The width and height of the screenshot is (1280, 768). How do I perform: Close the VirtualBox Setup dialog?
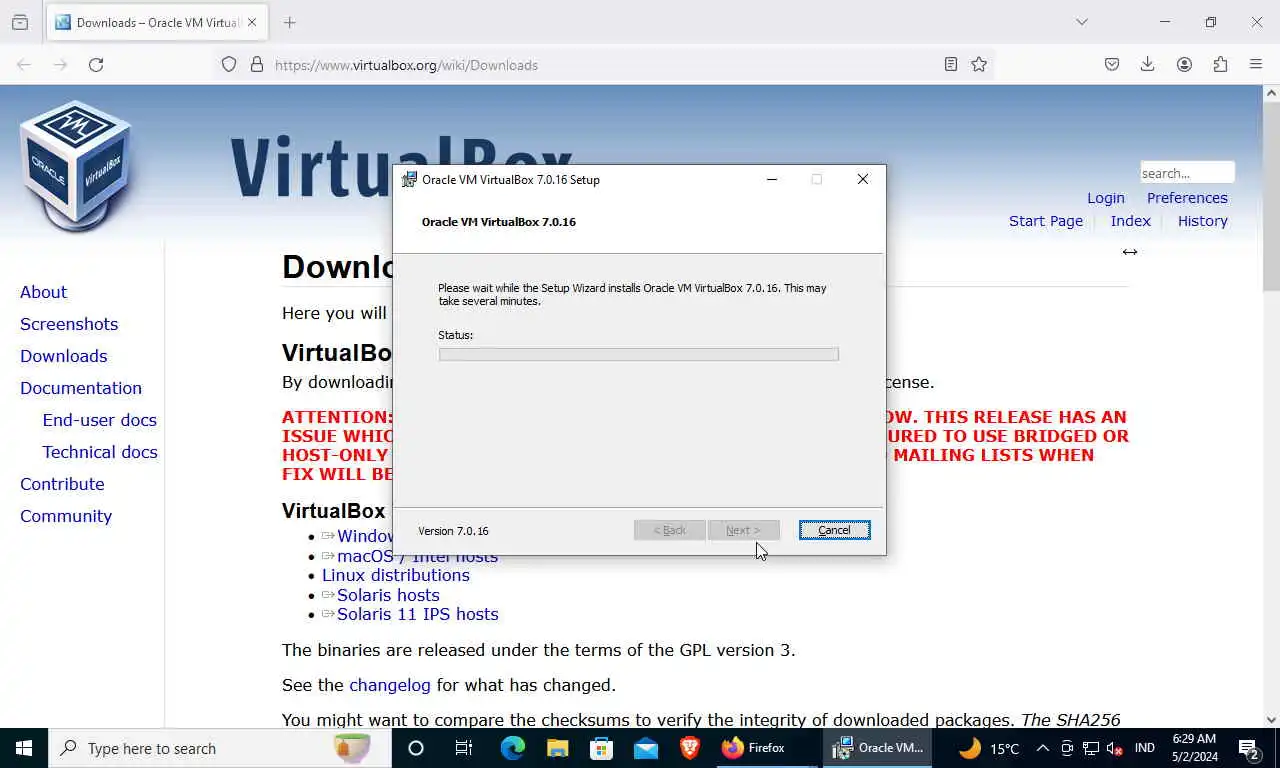(x=862, y=180)
